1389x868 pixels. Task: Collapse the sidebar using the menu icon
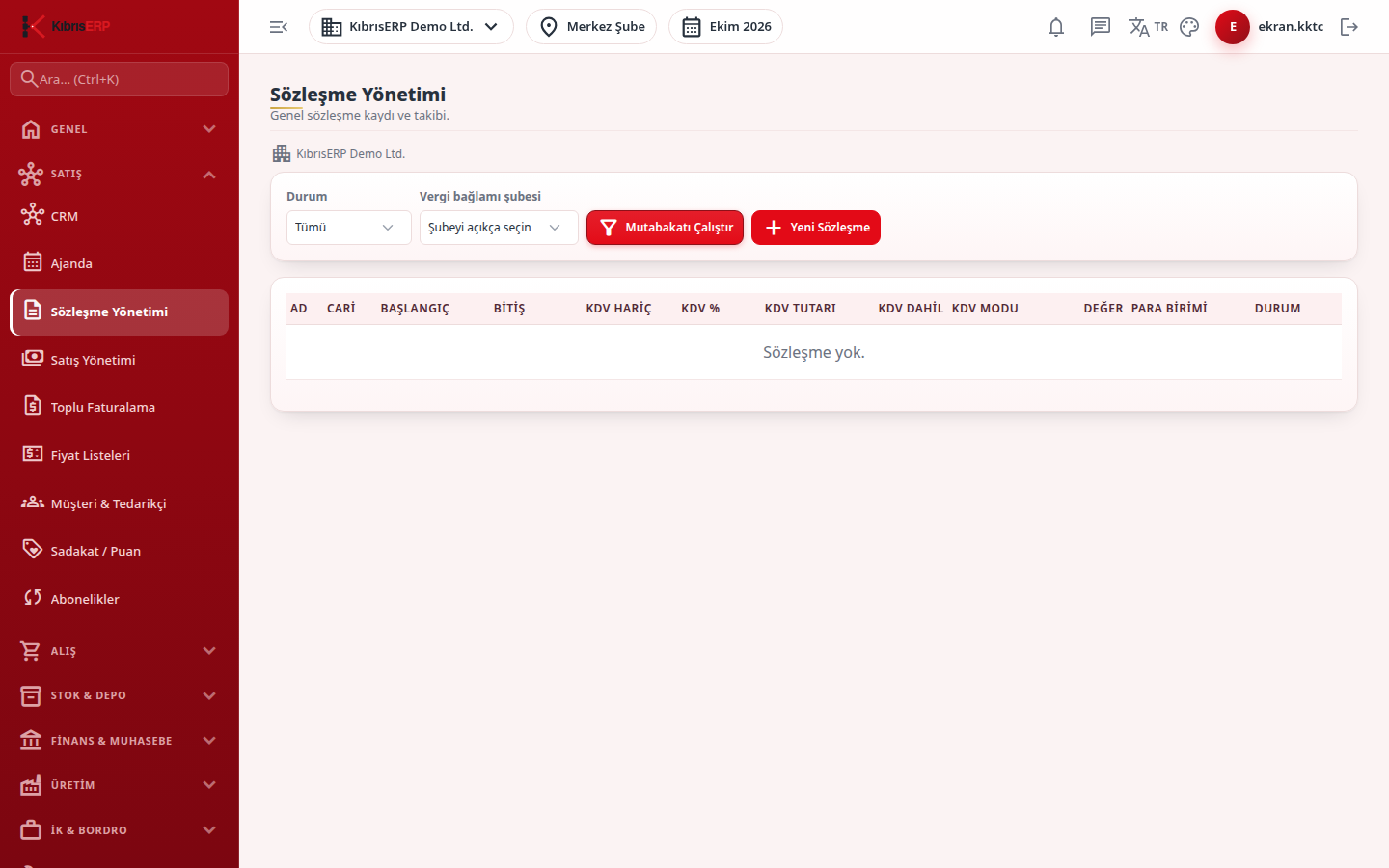[x=279, y=27]
